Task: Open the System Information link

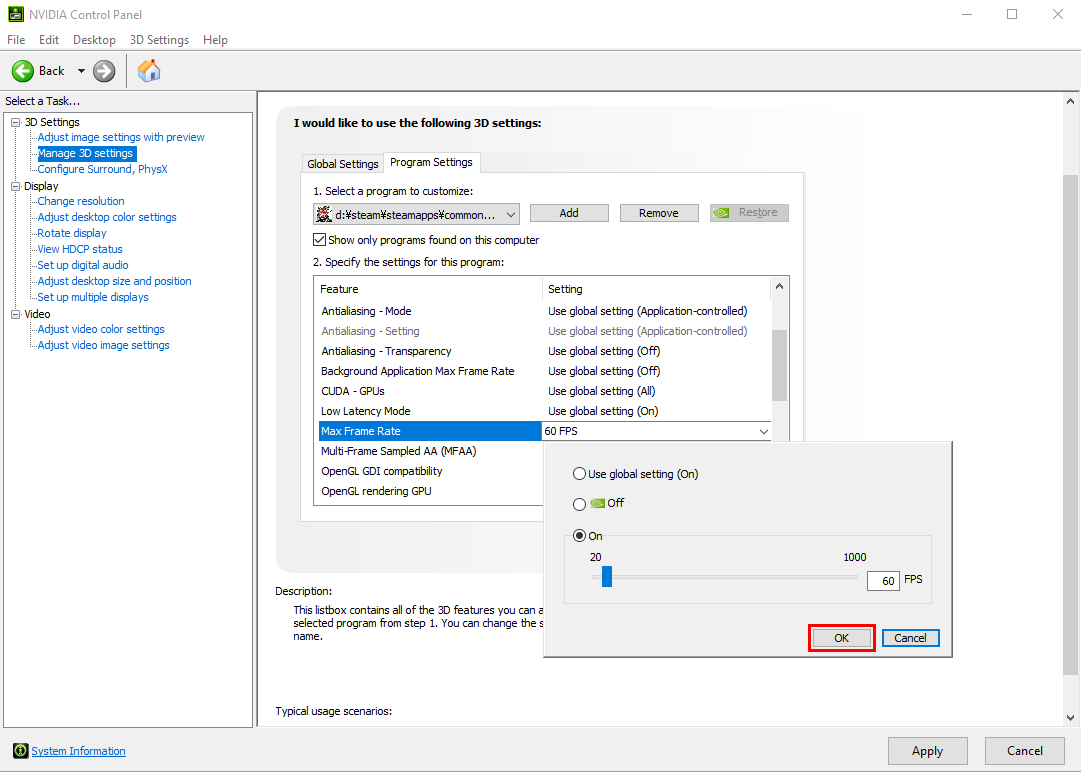Action: [79, 751]
